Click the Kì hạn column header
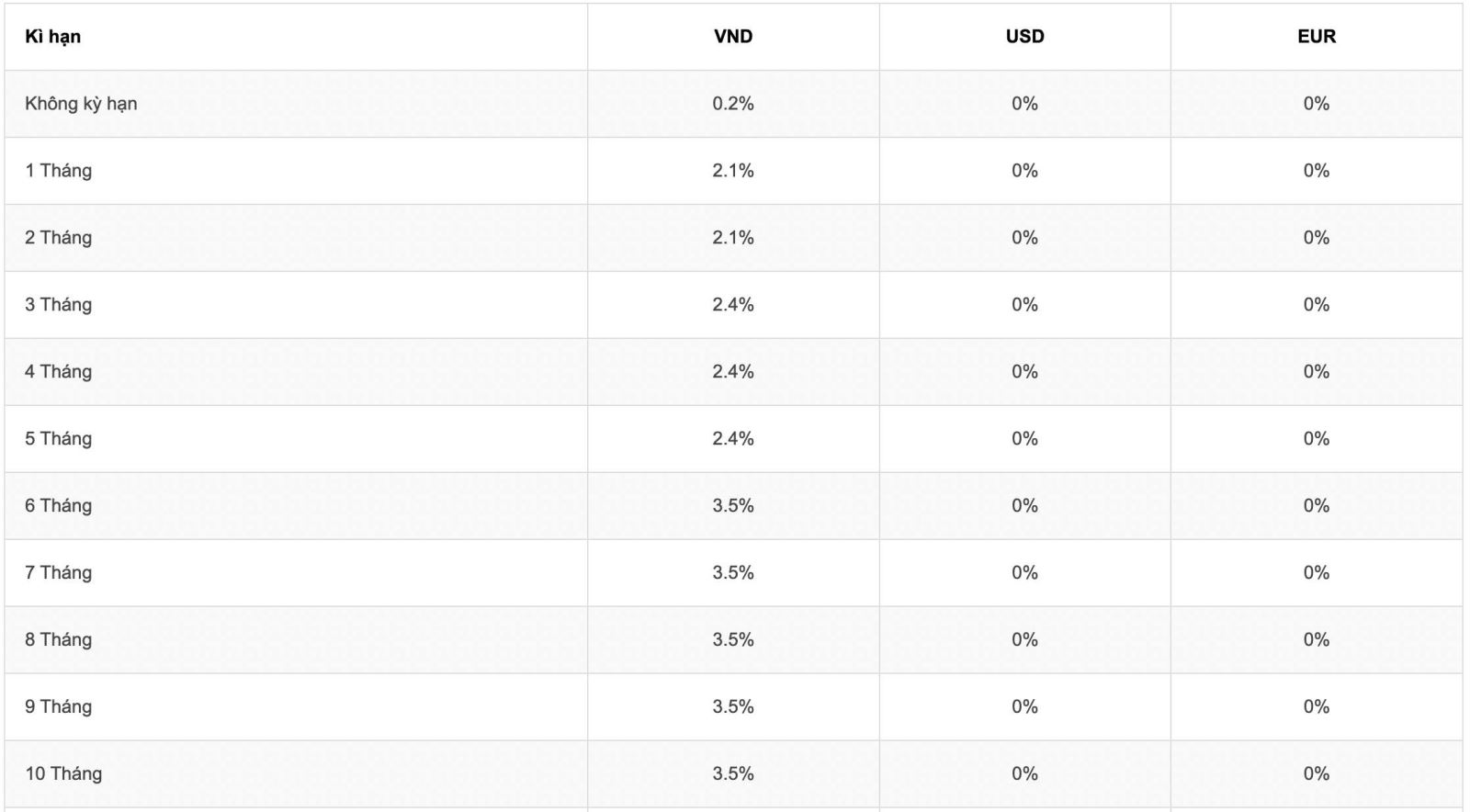Screen dimensions: 1470x812 coord(52,37)
